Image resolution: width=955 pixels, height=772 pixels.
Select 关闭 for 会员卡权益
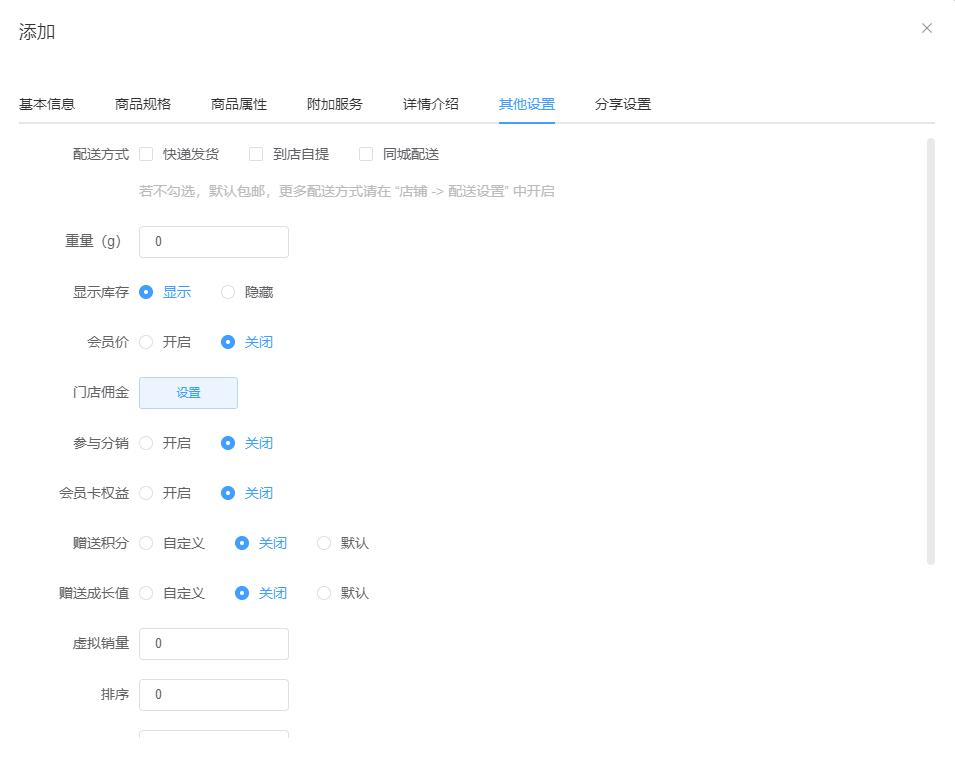click(228, 493)
